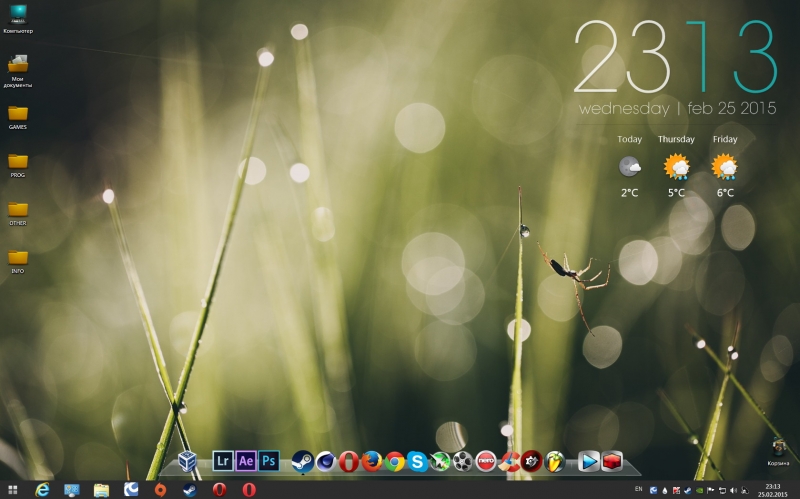
Task: Click the '6°C' temperature text
Action: (725, 193)
